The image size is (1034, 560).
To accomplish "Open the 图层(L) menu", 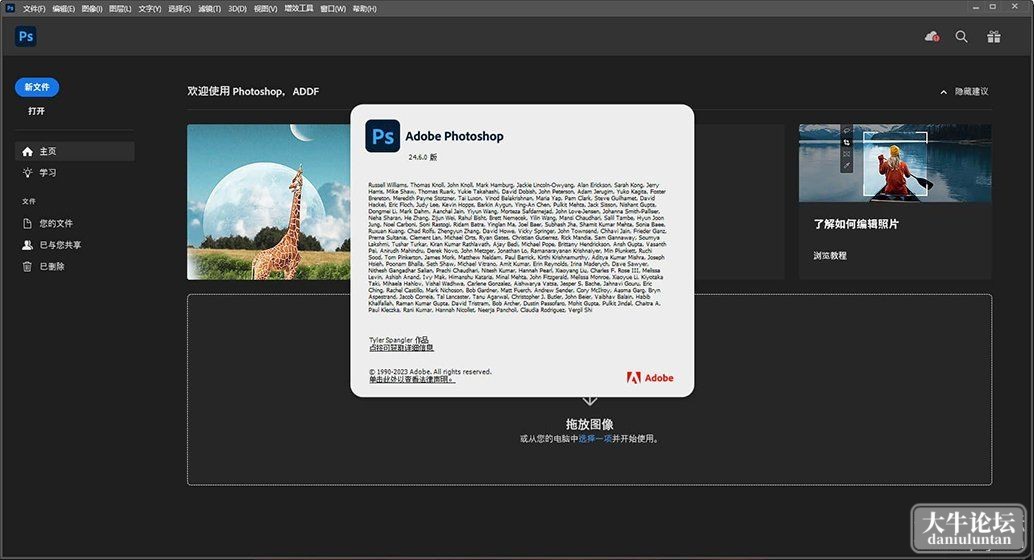I will point(120,9).
